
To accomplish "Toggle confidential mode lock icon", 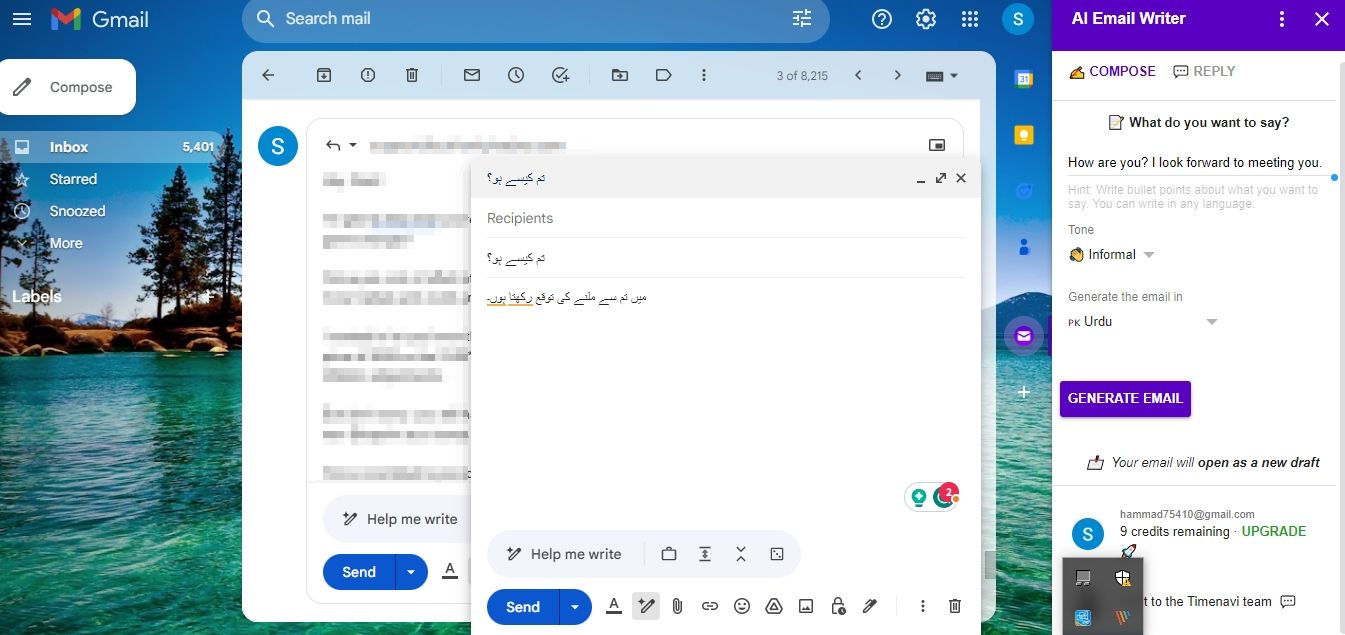I will tap(838, 606).
